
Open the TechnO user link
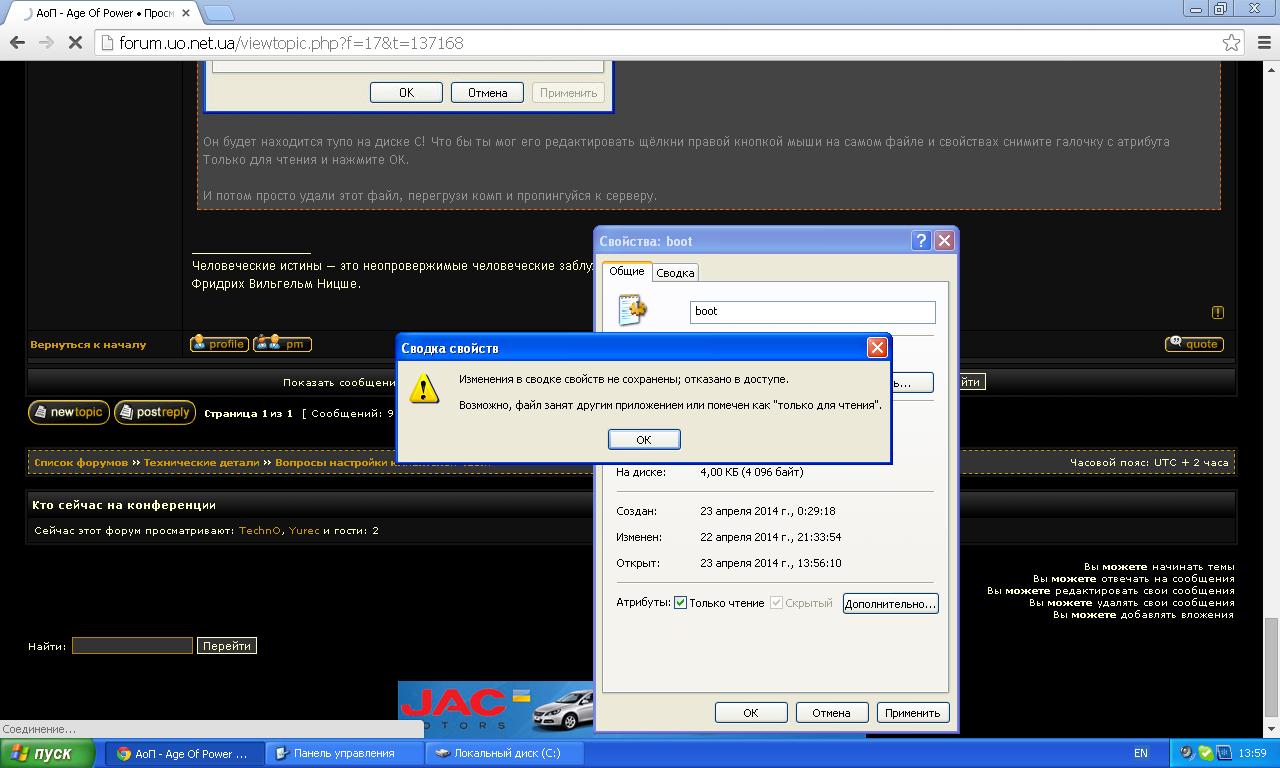click(x=260, y=531)
